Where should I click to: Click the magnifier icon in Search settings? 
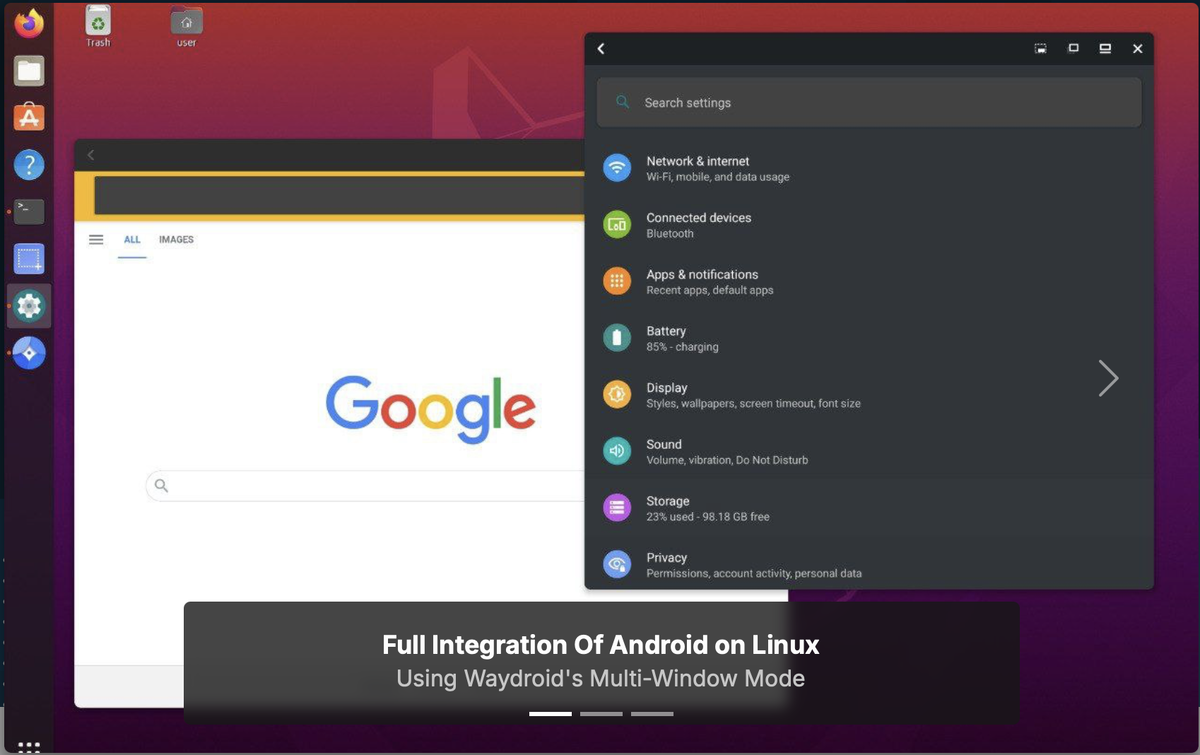click(623, 102)
